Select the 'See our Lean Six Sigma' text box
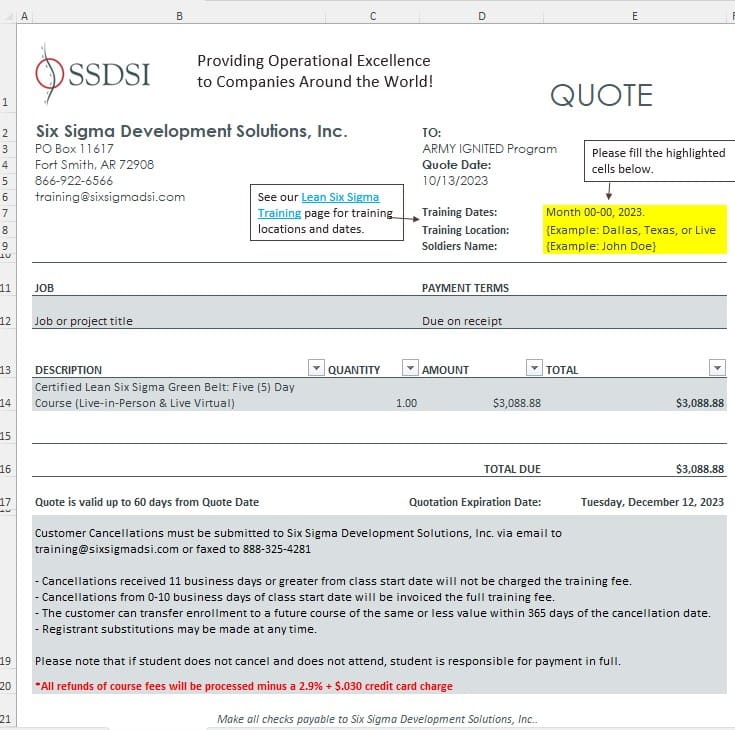Screen dimensions: 735x730 tap(327, 212)
